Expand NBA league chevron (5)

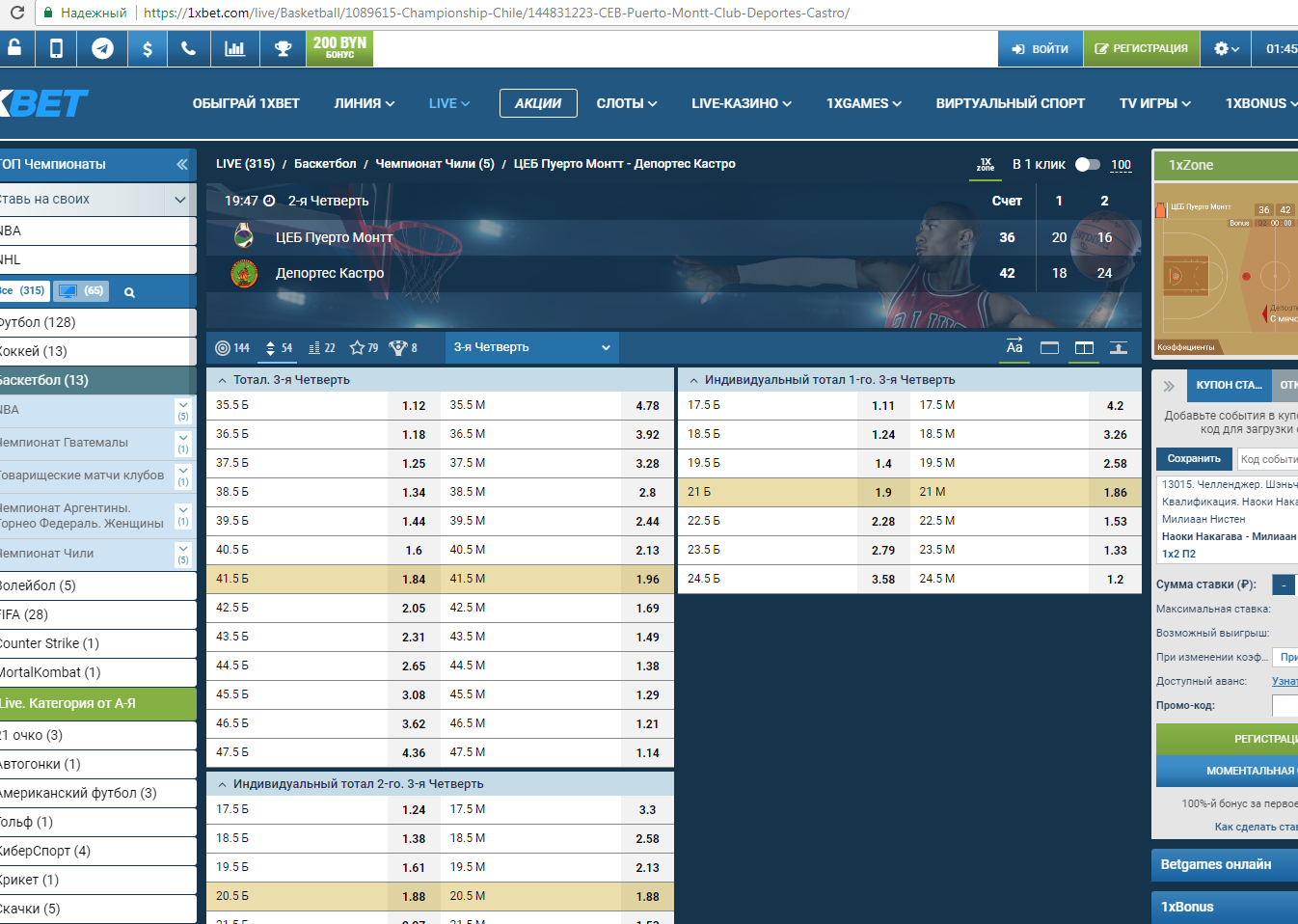coord(182,410)
